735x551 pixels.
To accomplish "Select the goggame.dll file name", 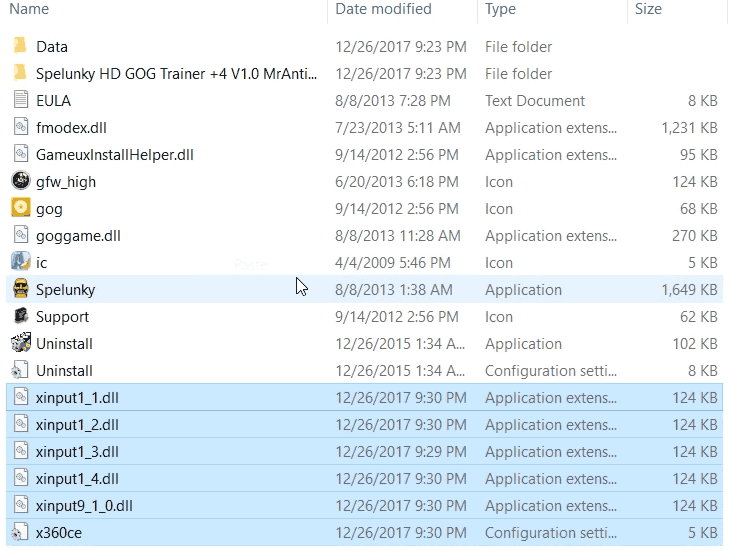I will pos(78,236).
